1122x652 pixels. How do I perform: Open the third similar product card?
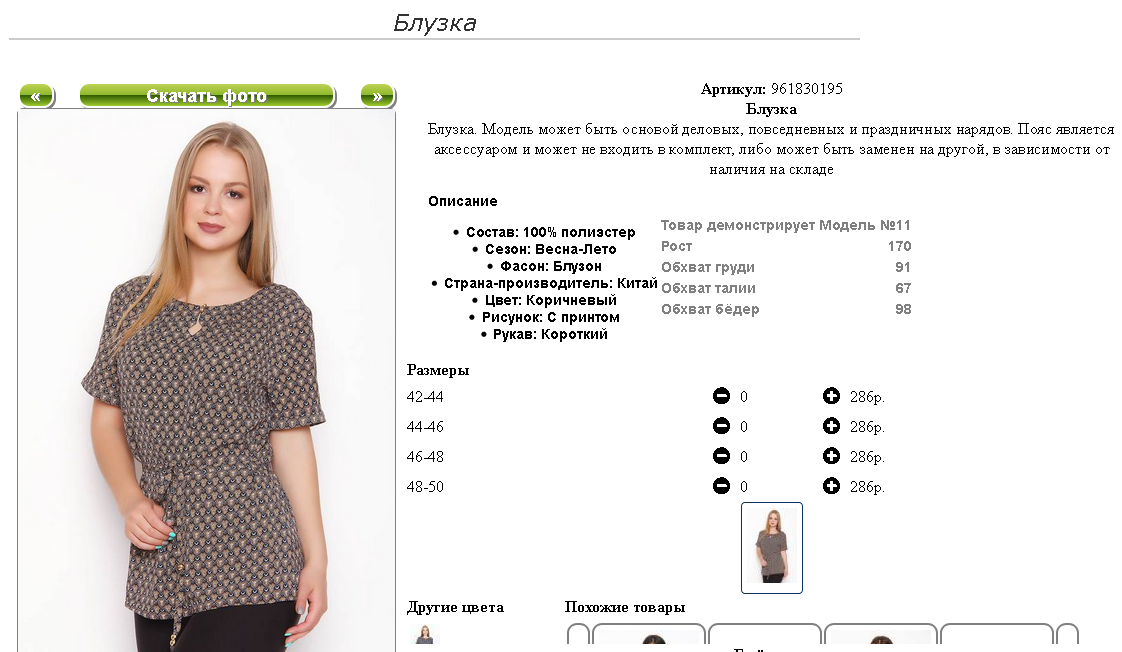pos(881,637)
